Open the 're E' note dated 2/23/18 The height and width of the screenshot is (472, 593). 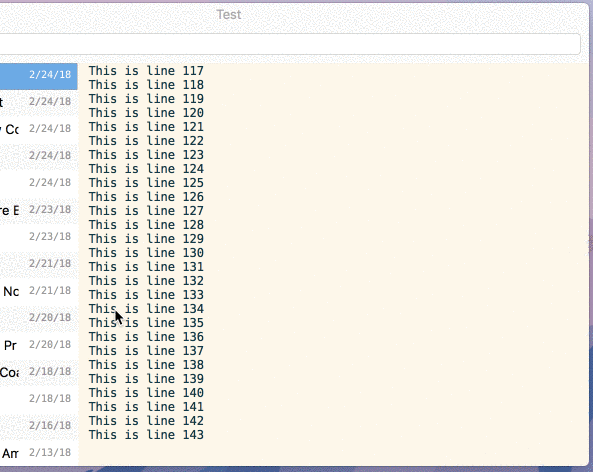pos(39,210)
